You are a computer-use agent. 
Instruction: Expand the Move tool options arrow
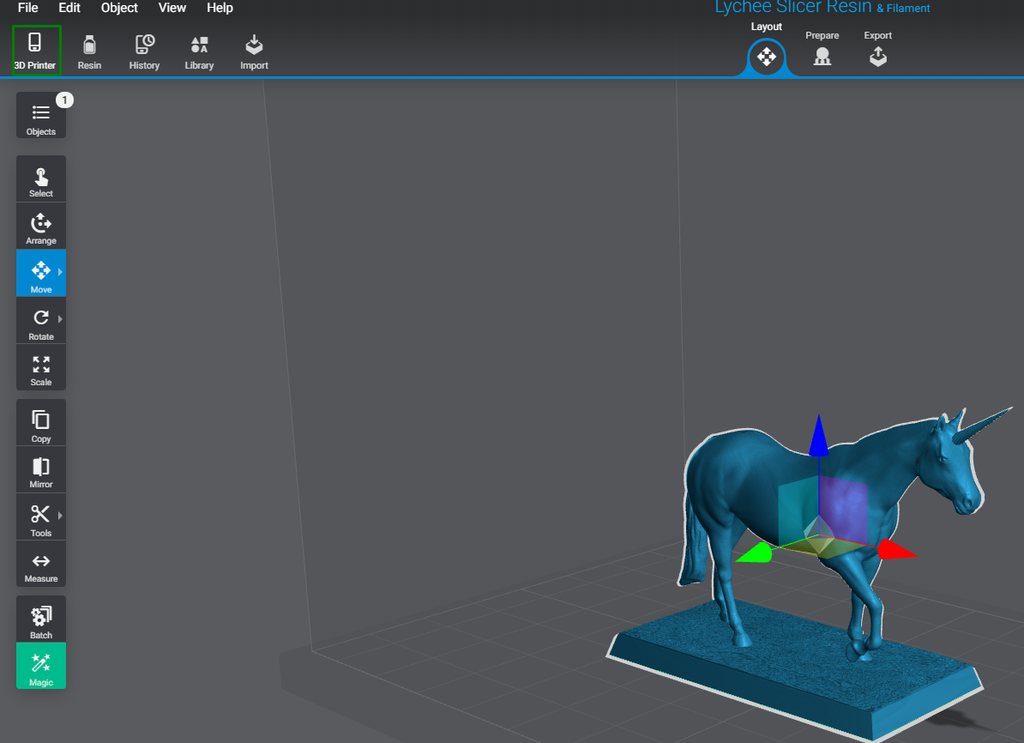click(x=59, y=272)
